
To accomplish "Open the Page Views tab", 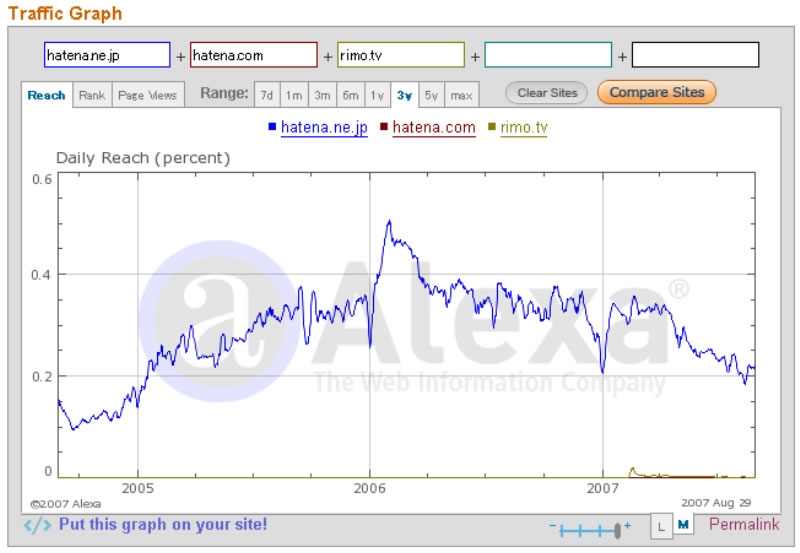I will (x=147, y=95).
